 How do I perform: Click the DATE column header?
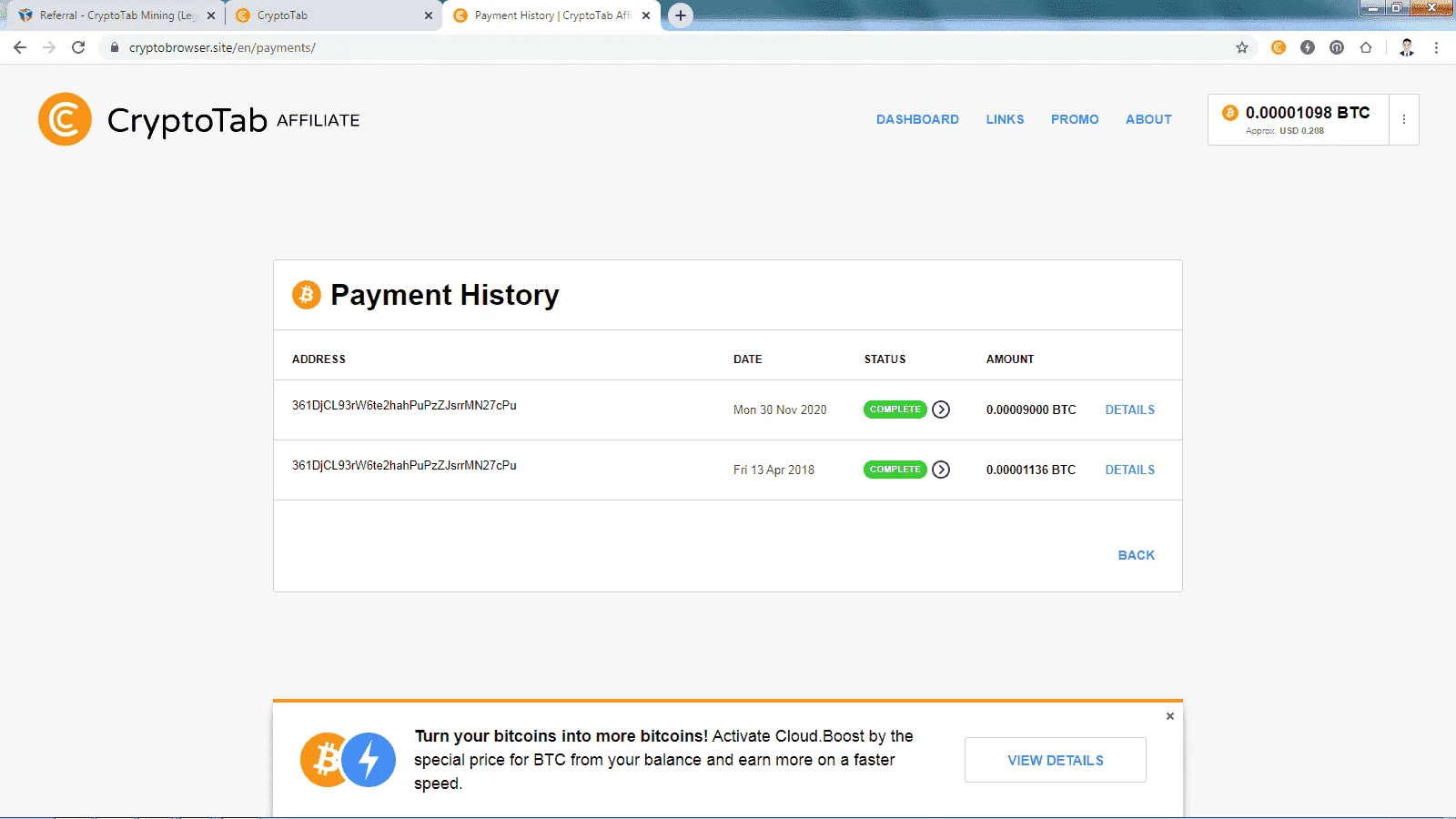748,359
